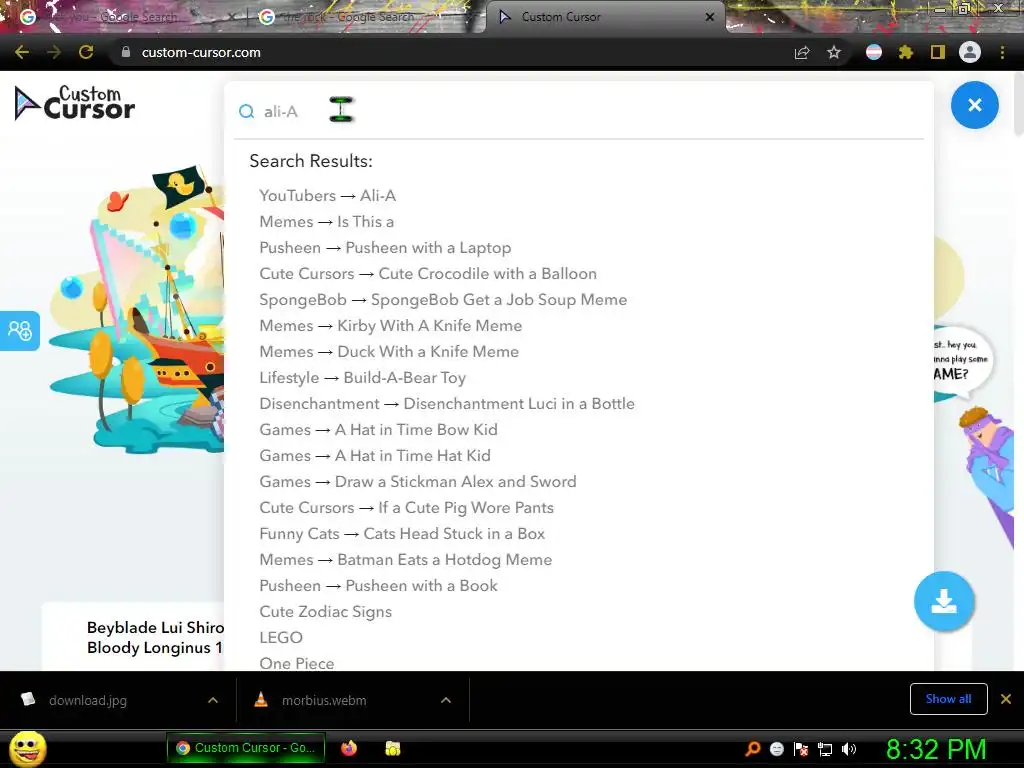Viewport: 1024px width, 768px height.
Task: Open YouTubers → Ali-A result
Action: tap(327, 195)
